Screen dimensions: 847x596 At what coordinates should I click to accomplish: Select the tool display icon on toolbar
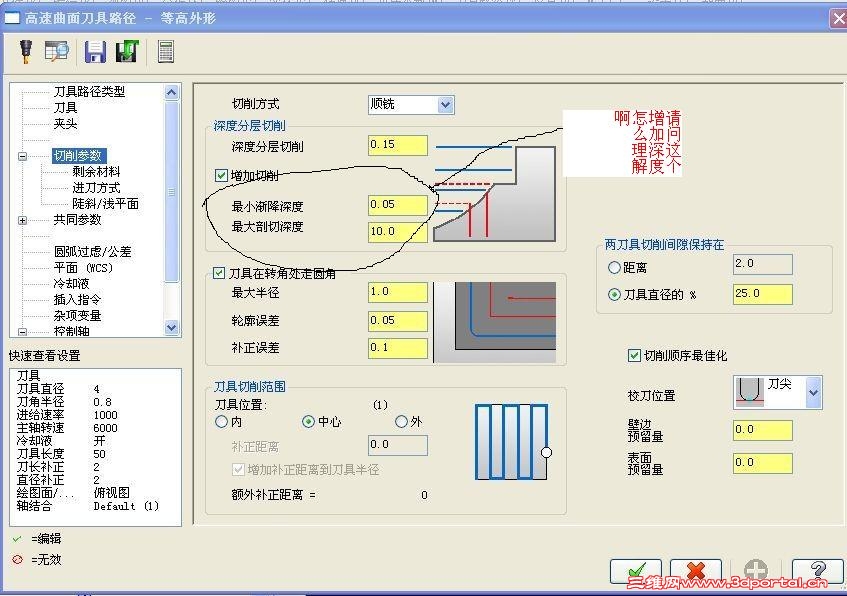(24, 52)
